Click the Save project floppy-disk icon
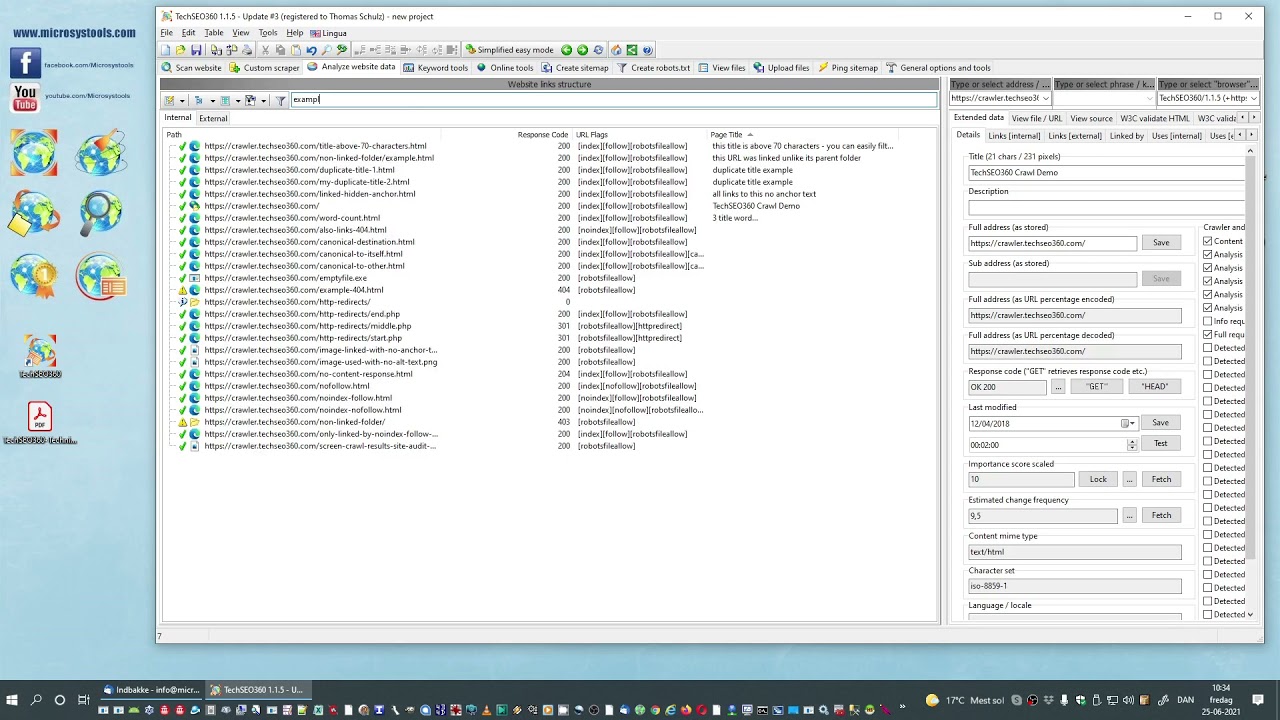 click(196, 50)
